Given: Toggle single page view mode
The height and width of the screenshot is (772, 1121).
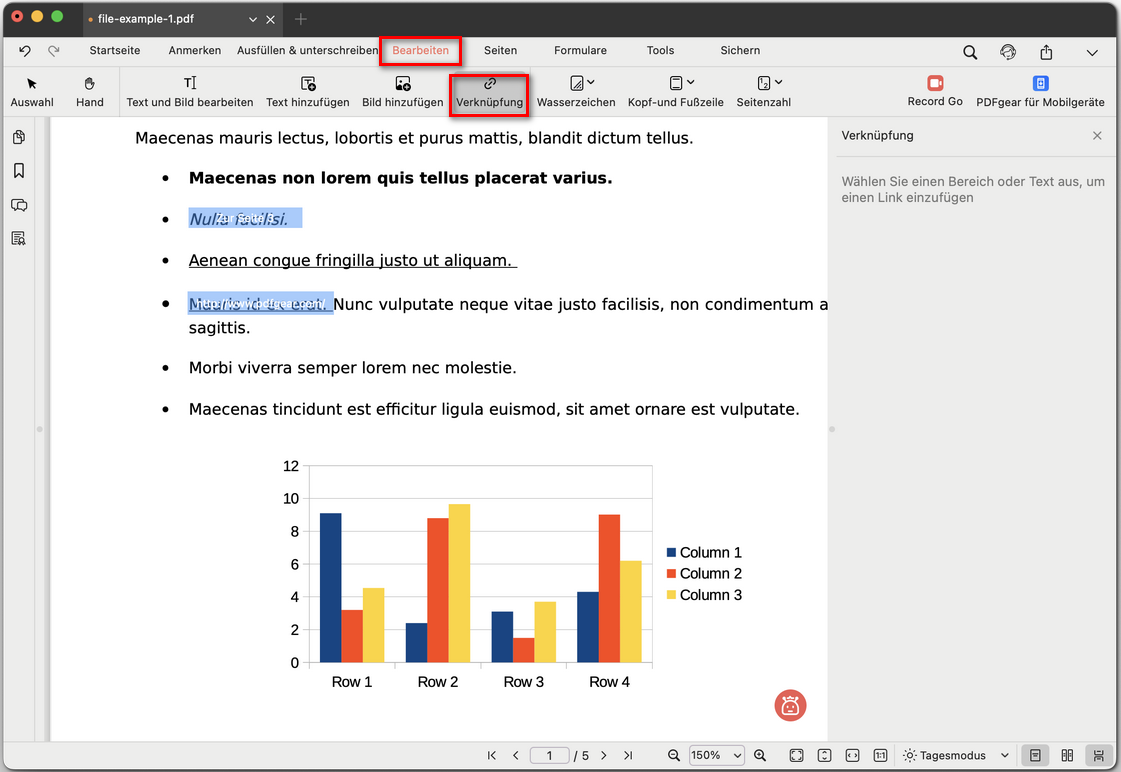Looking at the screenshot, I should point(1036,755).
